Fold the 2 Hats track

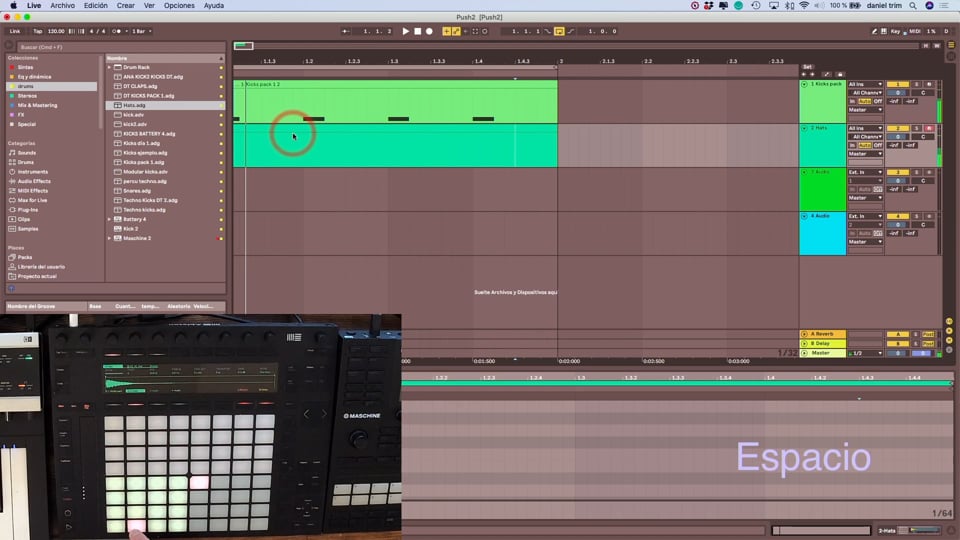click(x=804, y=129)
